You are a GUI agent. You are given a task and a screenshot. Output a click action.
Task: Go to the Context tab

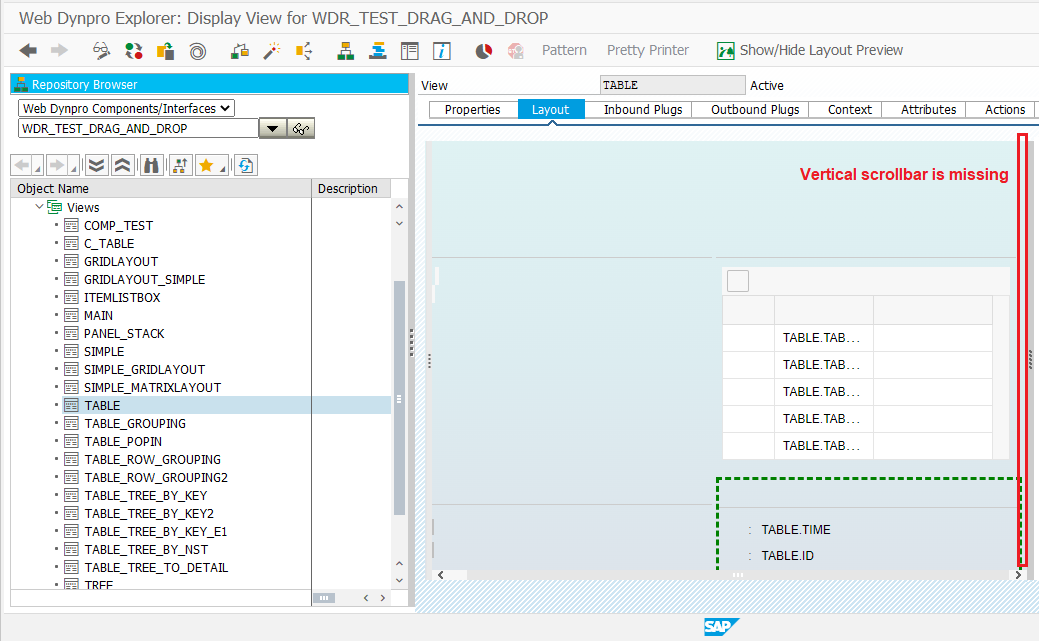849,109
